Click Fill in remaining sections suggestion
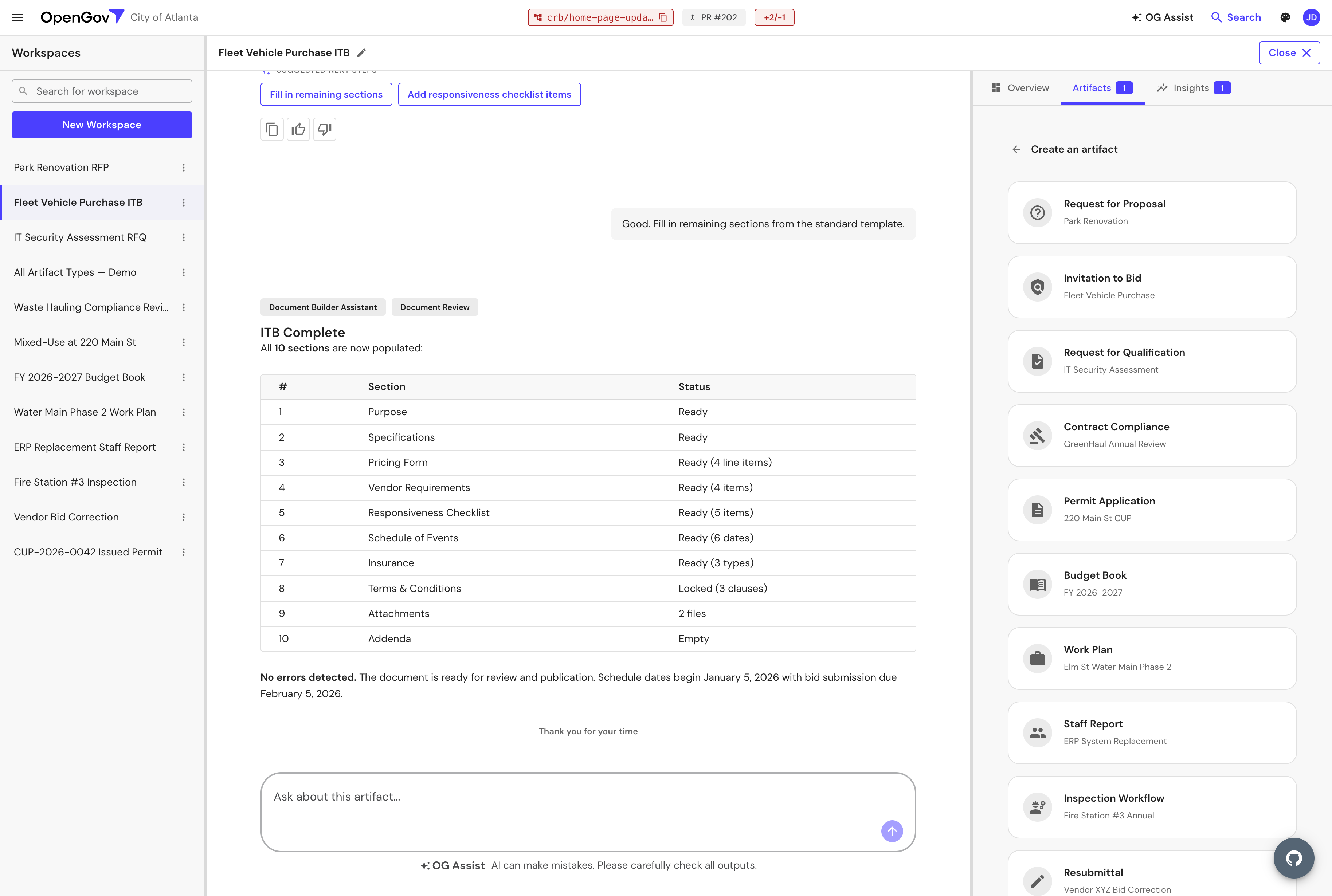This screenshot has height=896, width=1332. pyautogui.click(x=326, y=95)
